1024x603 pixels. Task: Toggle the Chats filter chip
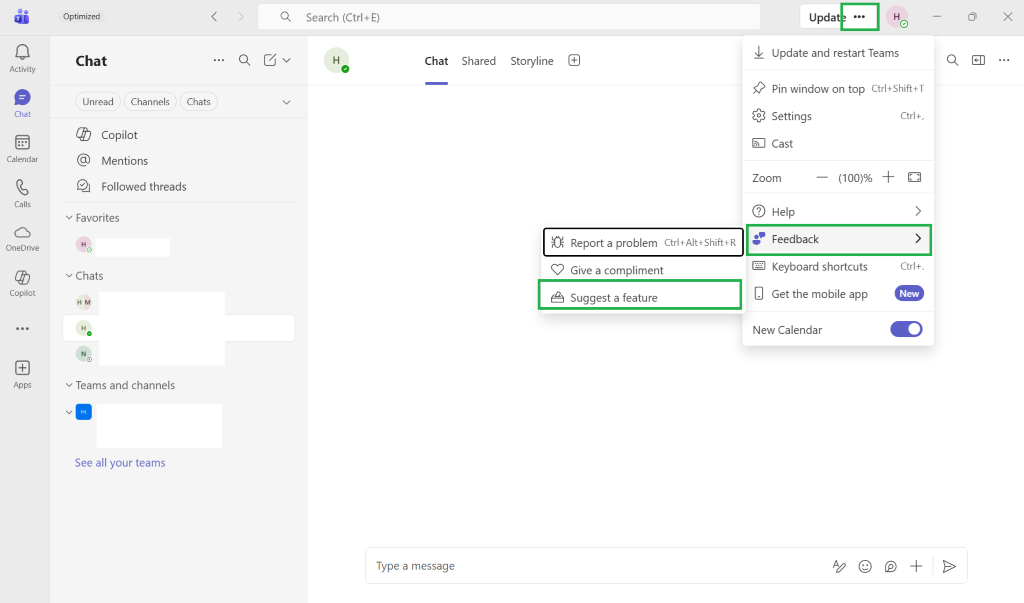199,102
